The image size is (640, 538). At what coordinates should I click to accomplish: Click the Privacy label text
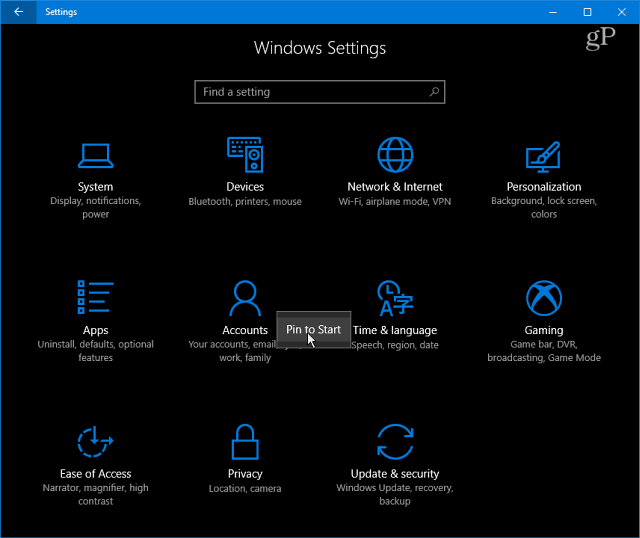[245, 474]
